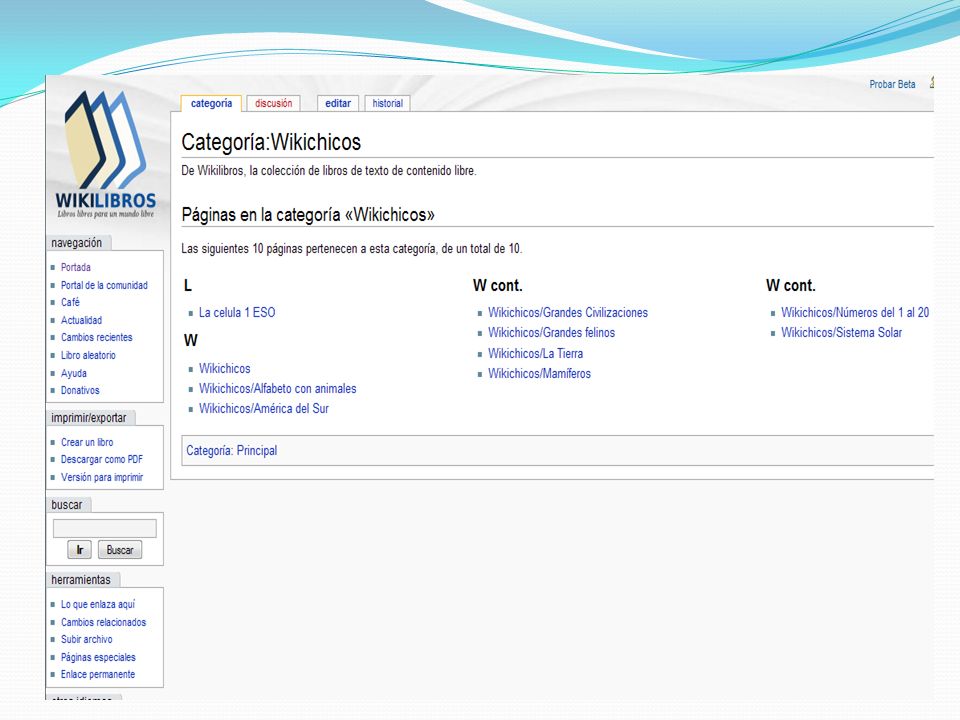Image resolution: width=960 pixels, height=720 pixels.
Task: Open Wikichicos/Alfabeto con animales
Action: (277, 389)
